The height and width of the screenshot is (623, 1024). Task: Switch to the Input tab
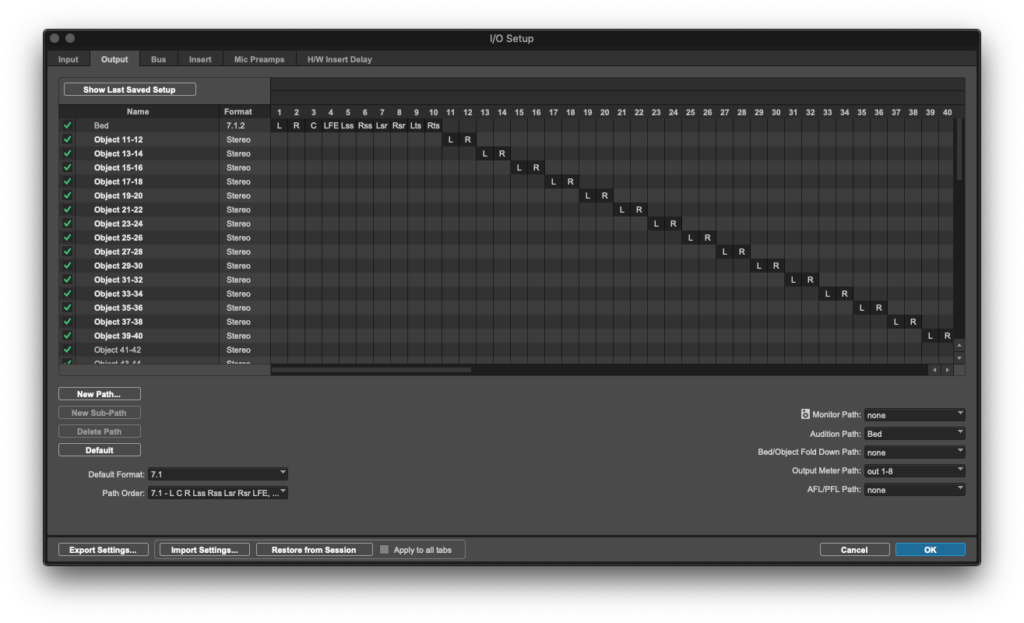click(x=68, y=59)
